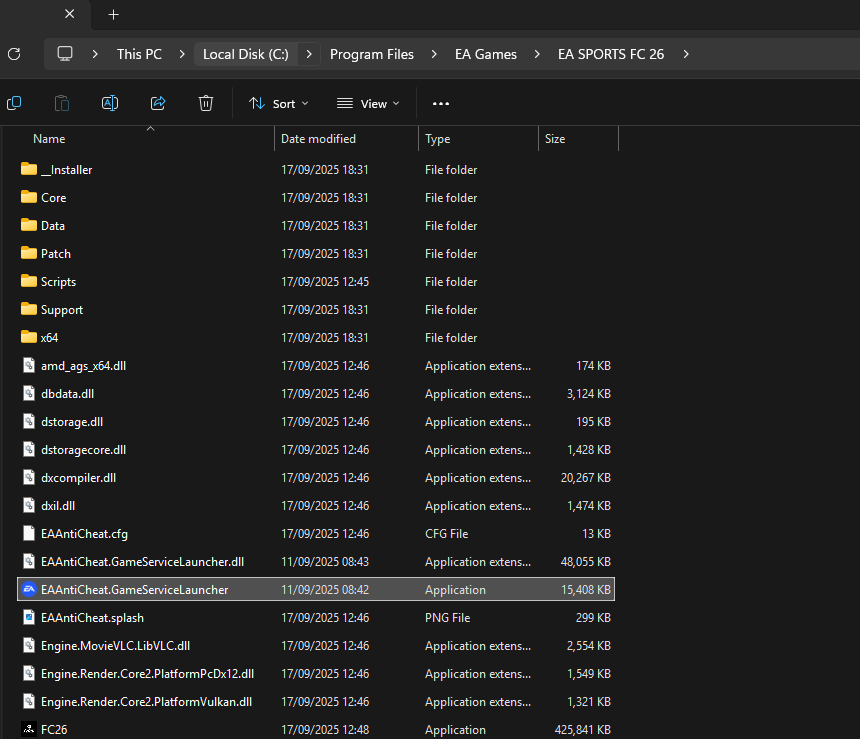Screen dimensions: 860x739
Task: Expand chevron after EA Games
Action: (x=537, y=54)
